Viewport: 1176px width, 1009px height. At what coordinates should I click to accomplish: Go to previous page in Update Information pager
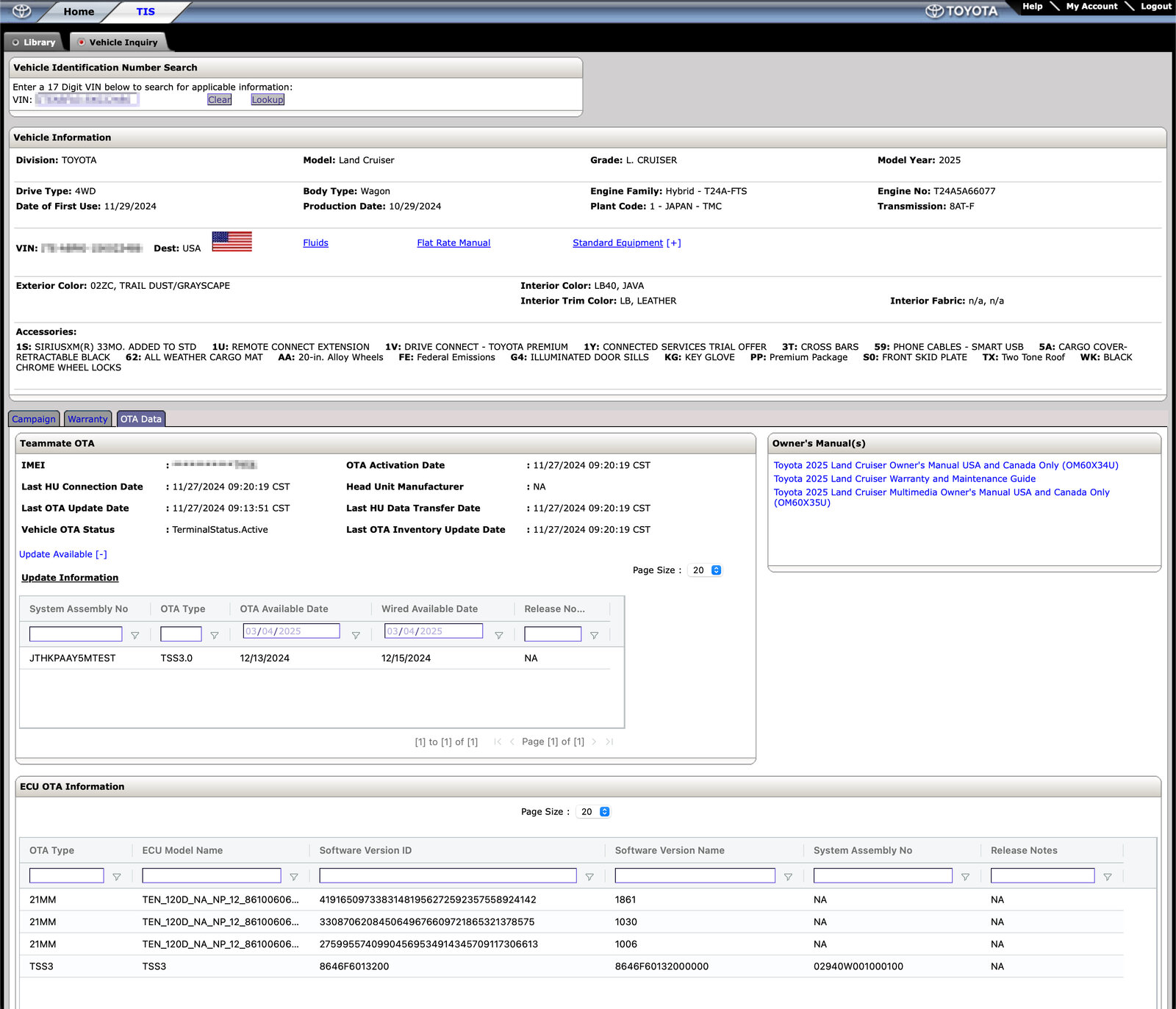tap(512, 742)
